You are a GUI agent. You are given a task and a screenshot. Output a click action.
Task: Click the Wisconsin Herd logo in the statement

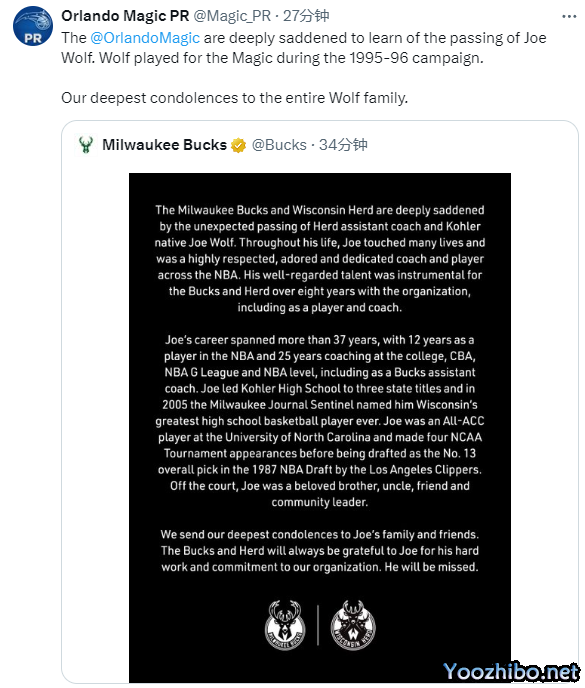[353, 625]
